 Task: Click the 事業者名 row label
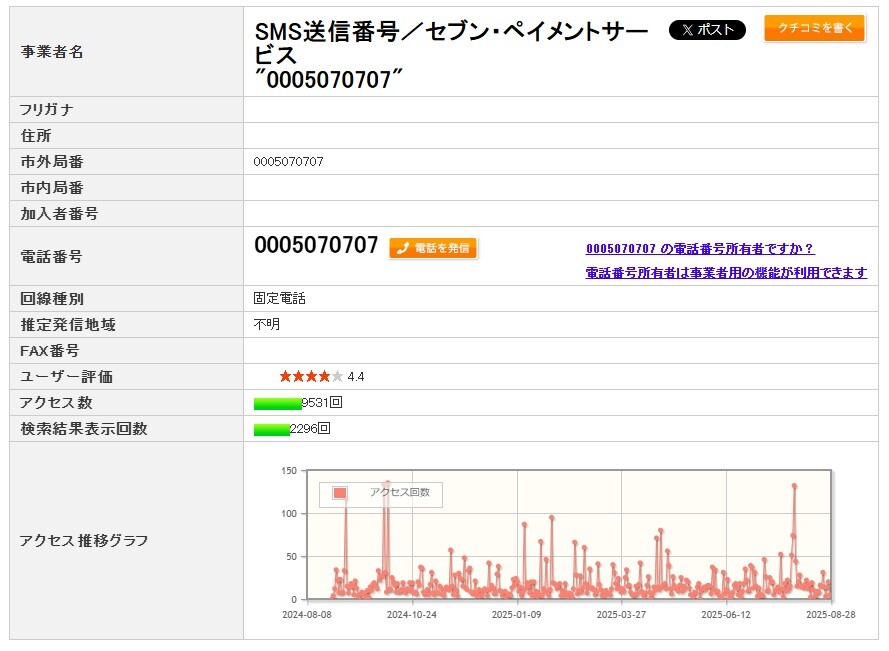coord(52,52)
